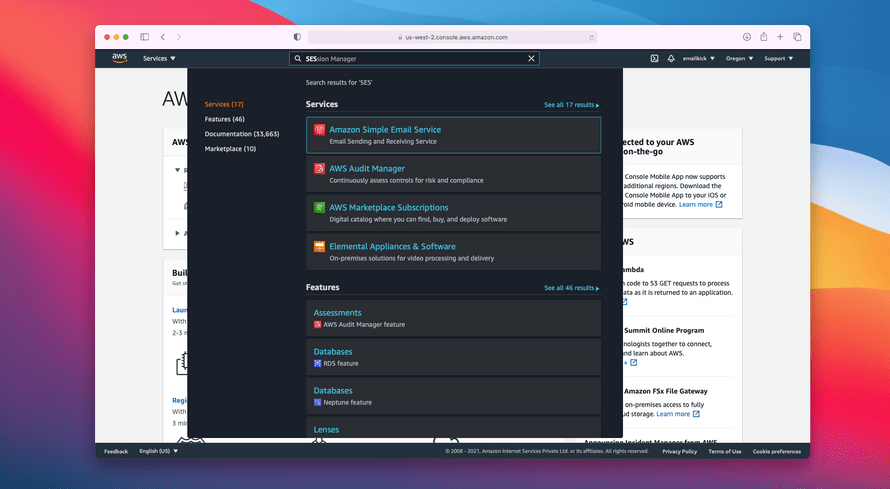
Task: Click the AWS logo home icon
Action: pyautogui.click(x=119, y=58)
